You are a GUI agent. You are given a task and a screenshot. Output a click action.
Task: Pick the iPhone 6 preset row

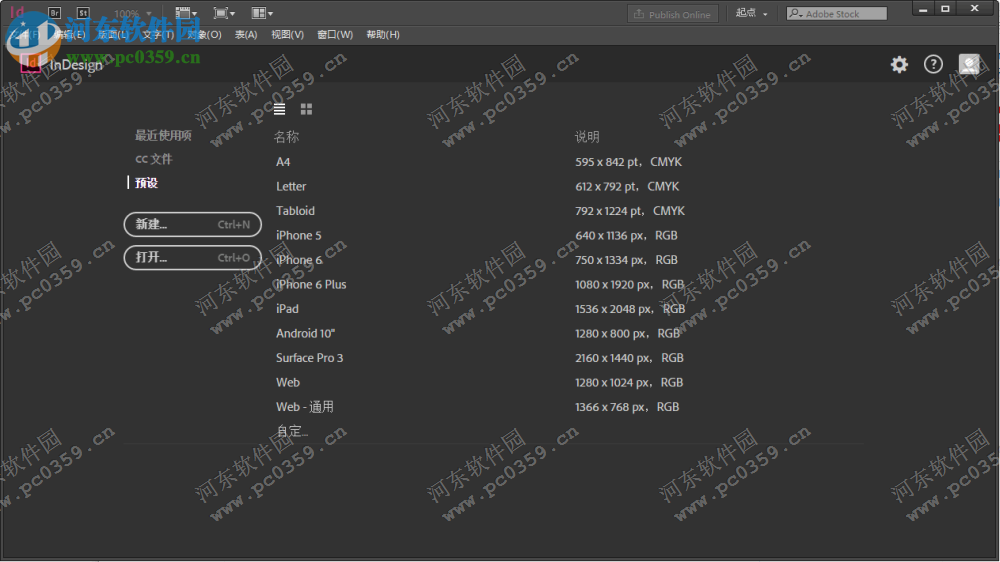tap(299, 260)
